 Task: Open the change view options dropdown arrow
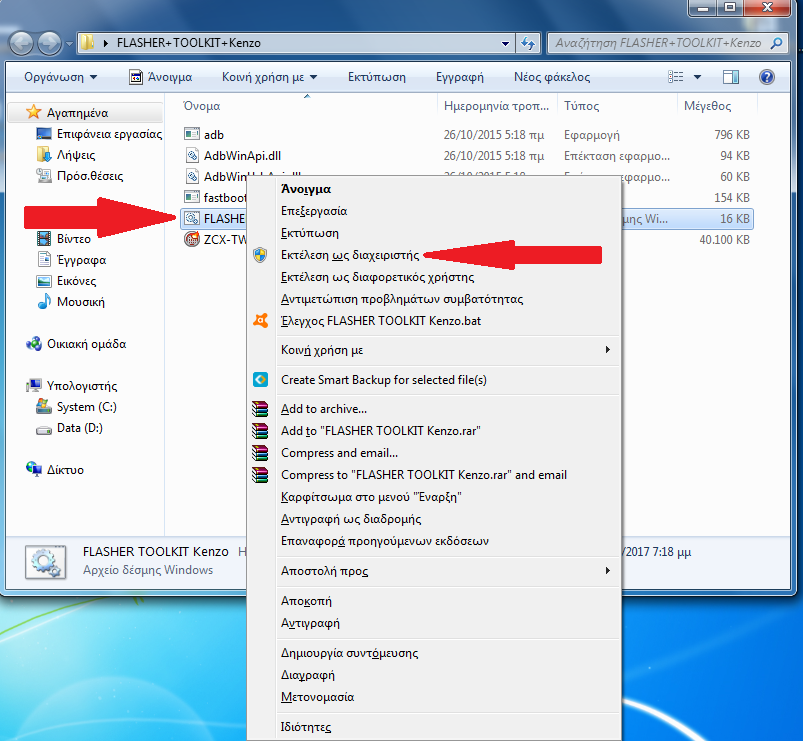pyautogui.click(x=698, y=77)
